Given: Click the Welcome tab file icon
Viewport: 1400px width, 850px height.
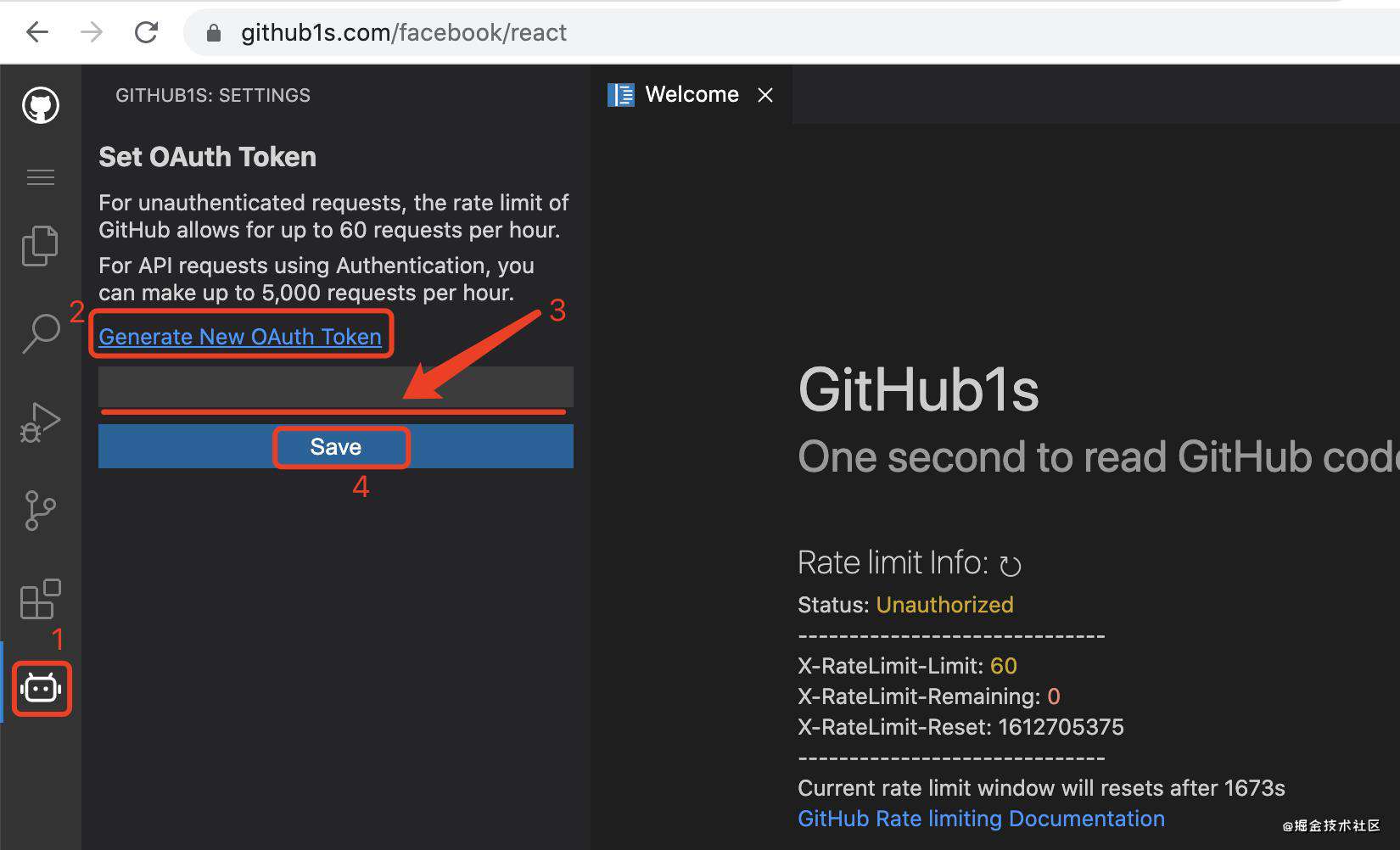Looking at the screenshot, I should [621, 94].
